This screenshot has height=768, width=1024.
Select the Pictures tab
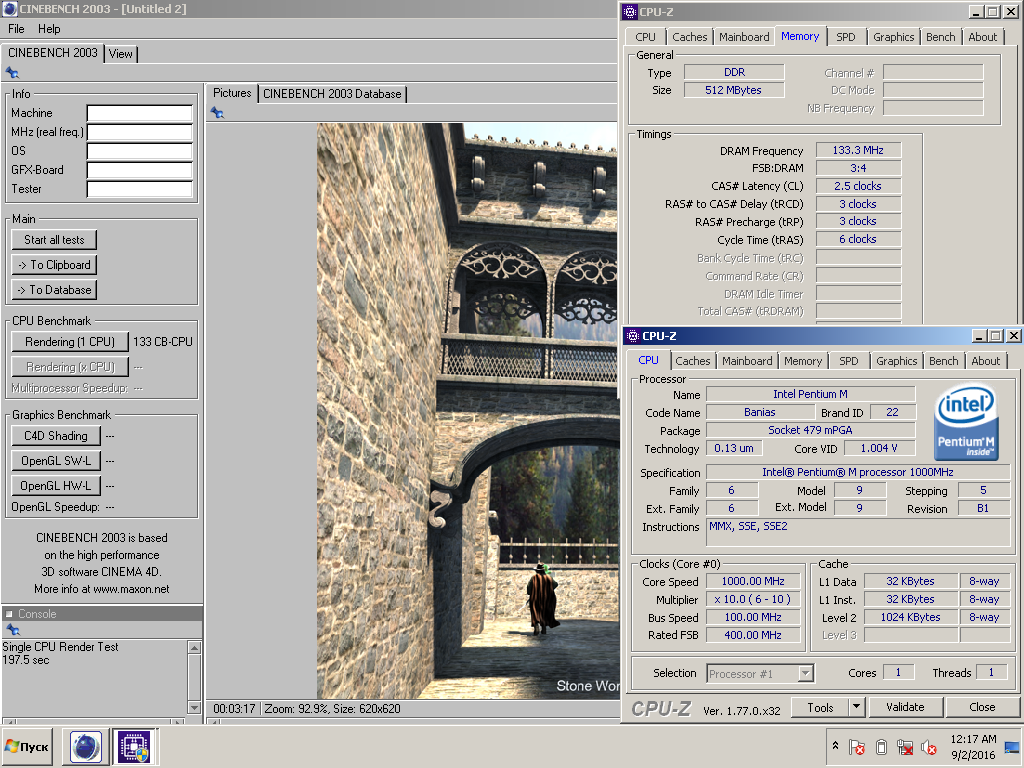click(232, 93)
